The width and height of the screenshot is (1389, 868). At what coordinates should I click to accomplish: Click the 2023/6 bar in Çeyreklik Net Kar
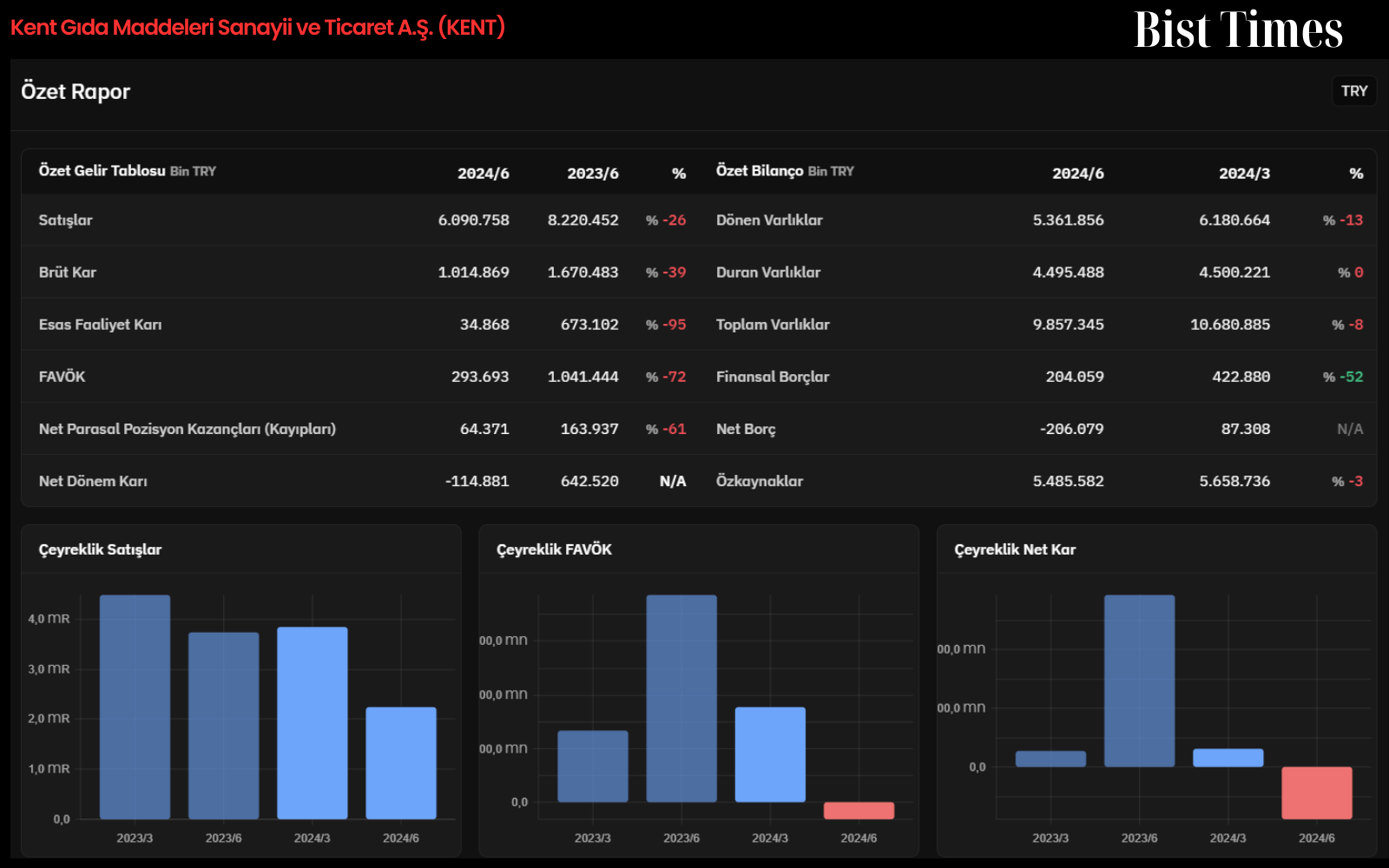1139,681
